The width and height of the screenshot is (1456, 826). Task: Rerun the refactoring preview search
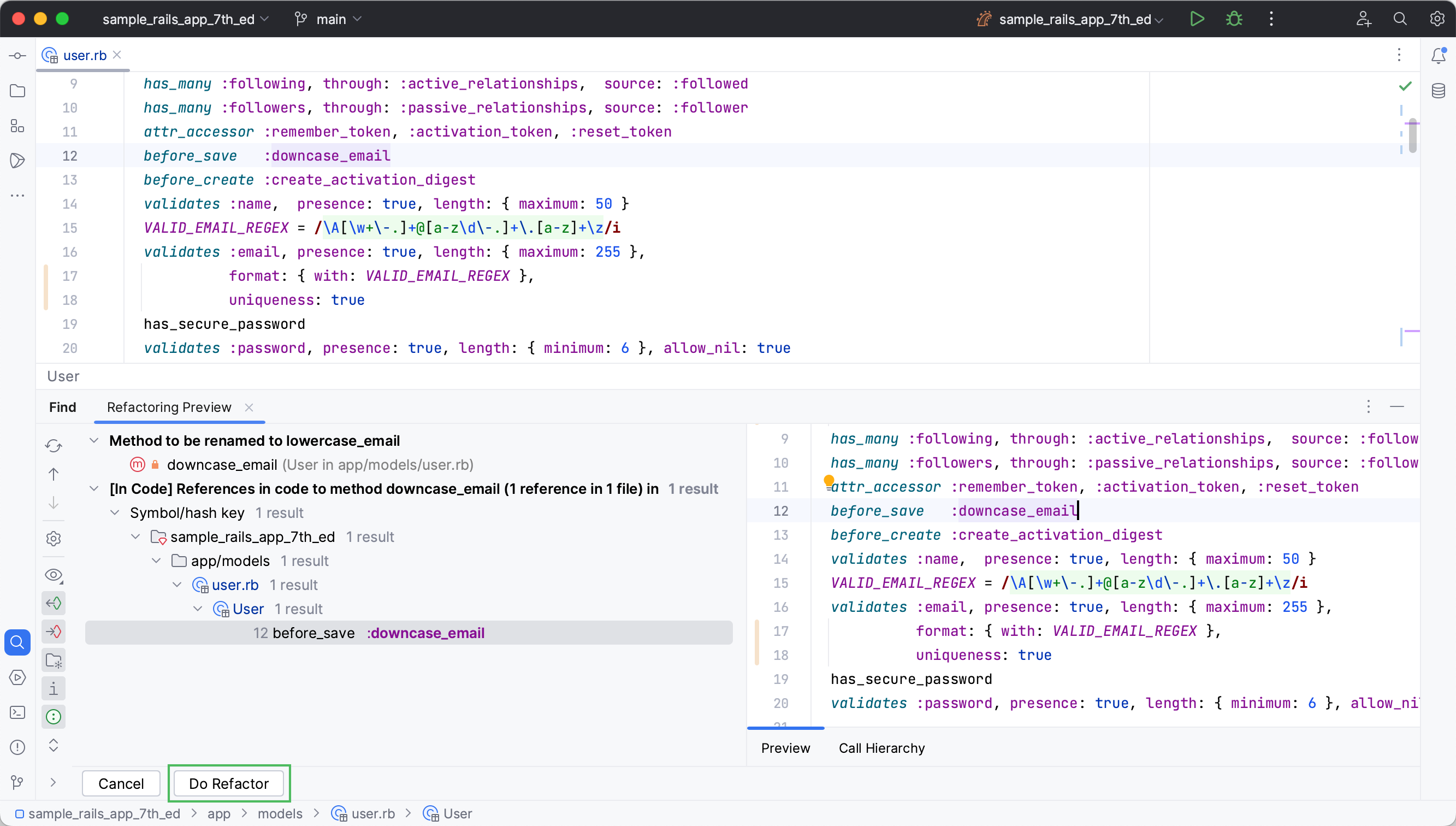[x=54, y=446]
